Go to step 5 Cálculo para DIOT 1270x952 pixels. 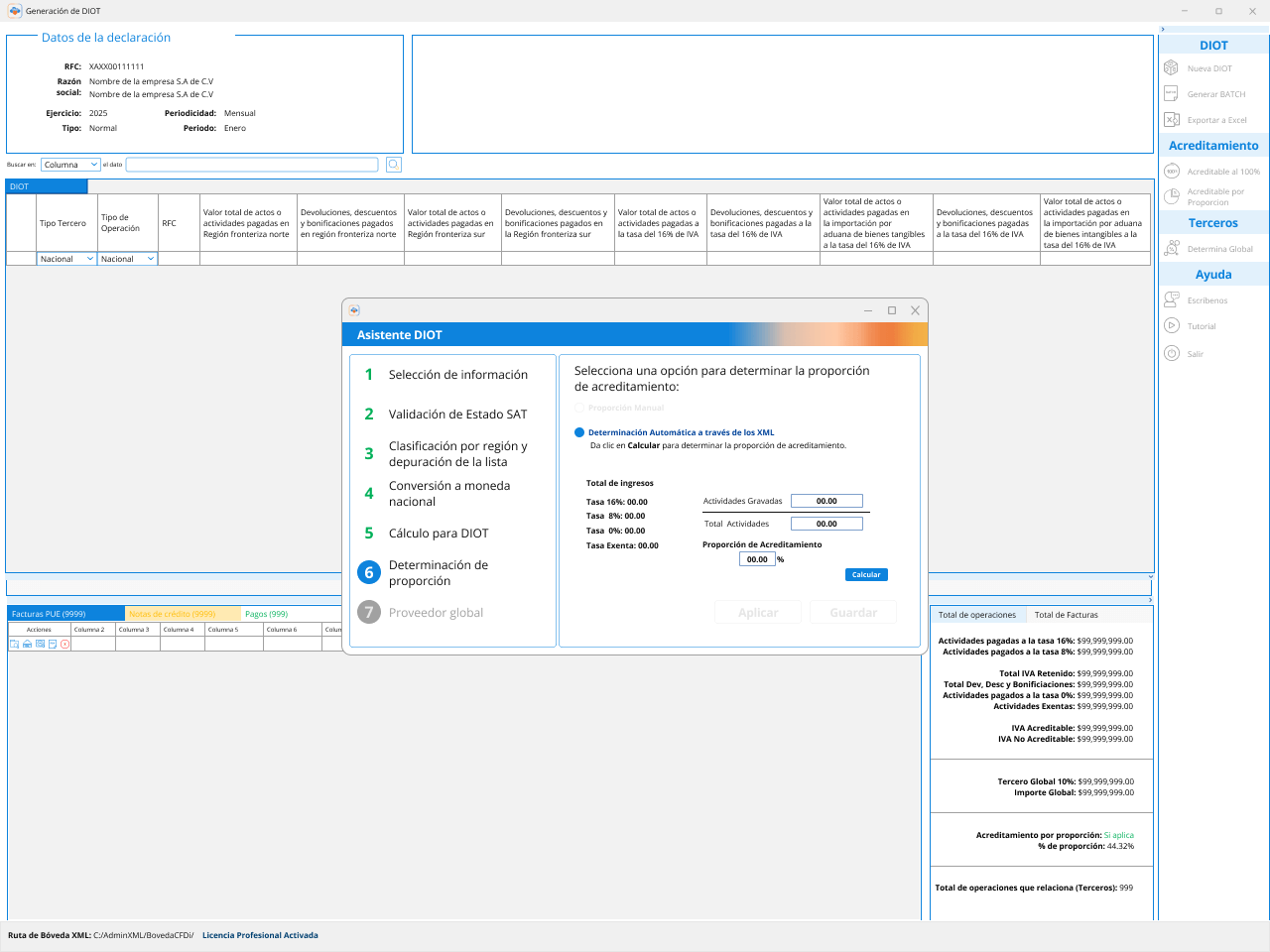coord(439,534)
